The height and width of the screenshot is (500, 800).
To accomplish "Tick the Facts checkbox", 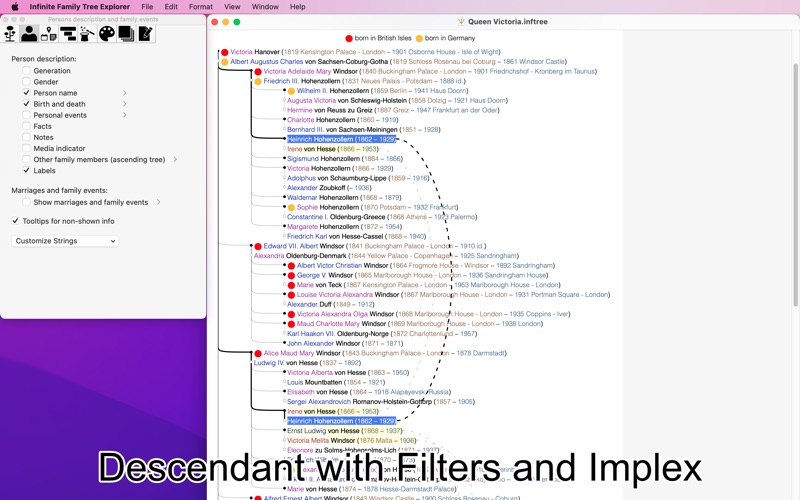I will point(27,126).
